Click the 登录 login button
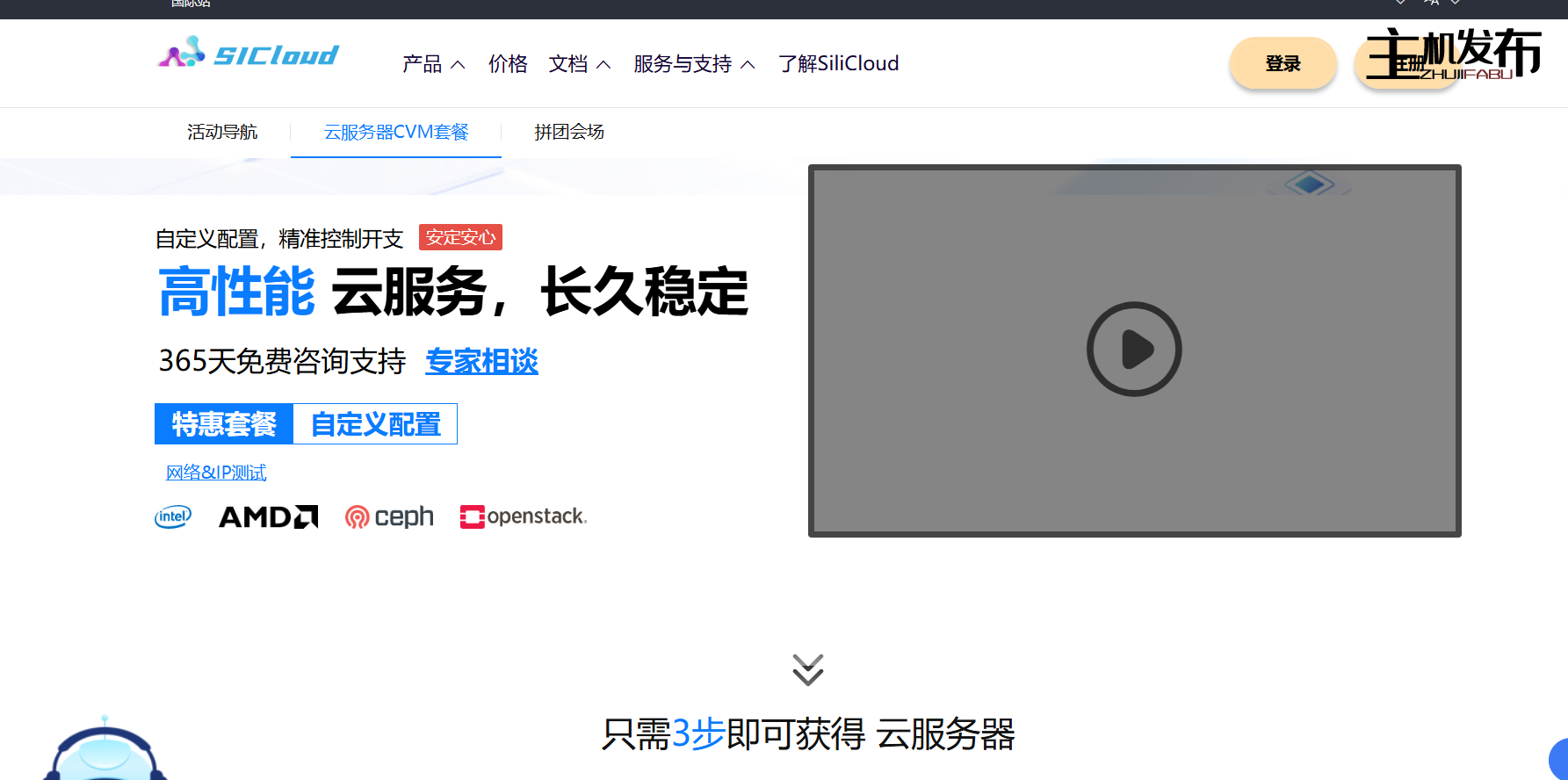The height and width of the screenshot is (780, 1568). pos(1283,63)
